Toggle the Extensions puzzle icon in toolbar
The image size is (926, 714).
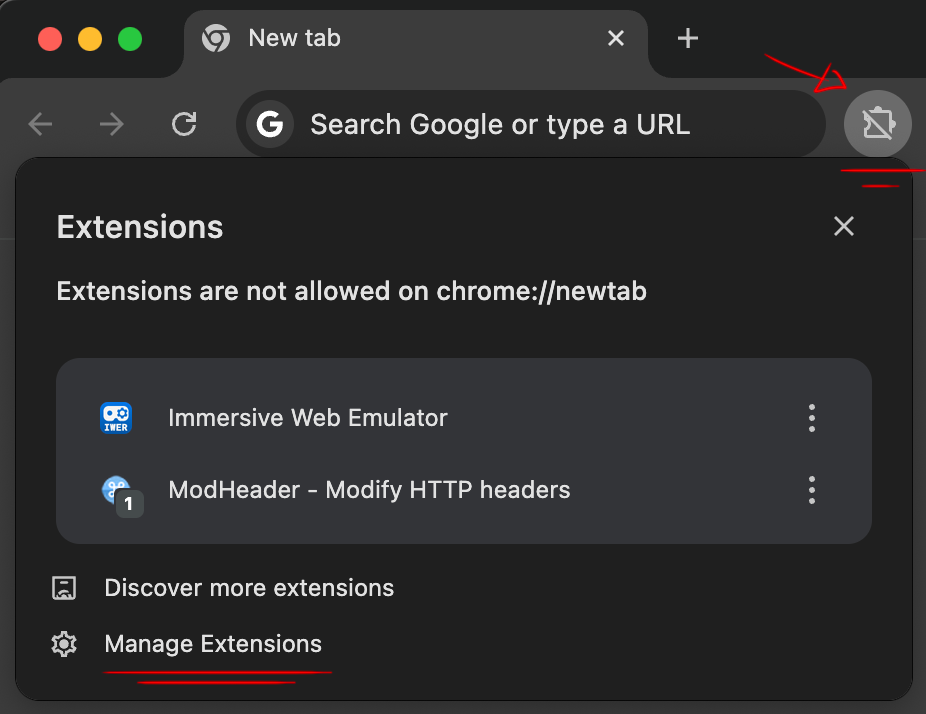(x=877, y=124)
